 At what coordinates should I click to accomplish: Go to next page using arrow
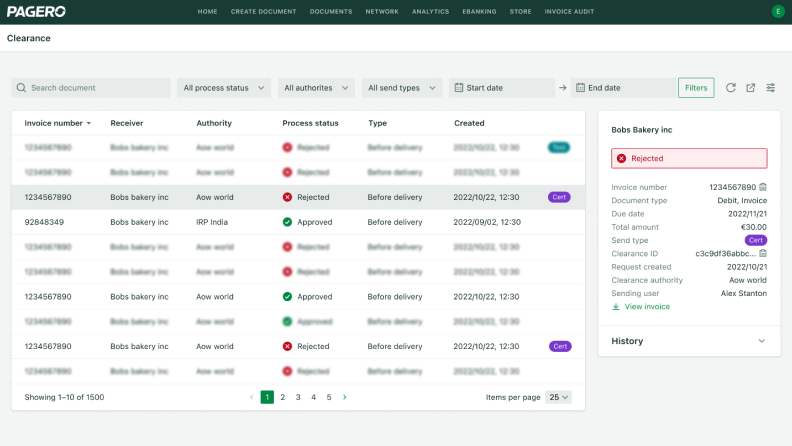[345, 397]
